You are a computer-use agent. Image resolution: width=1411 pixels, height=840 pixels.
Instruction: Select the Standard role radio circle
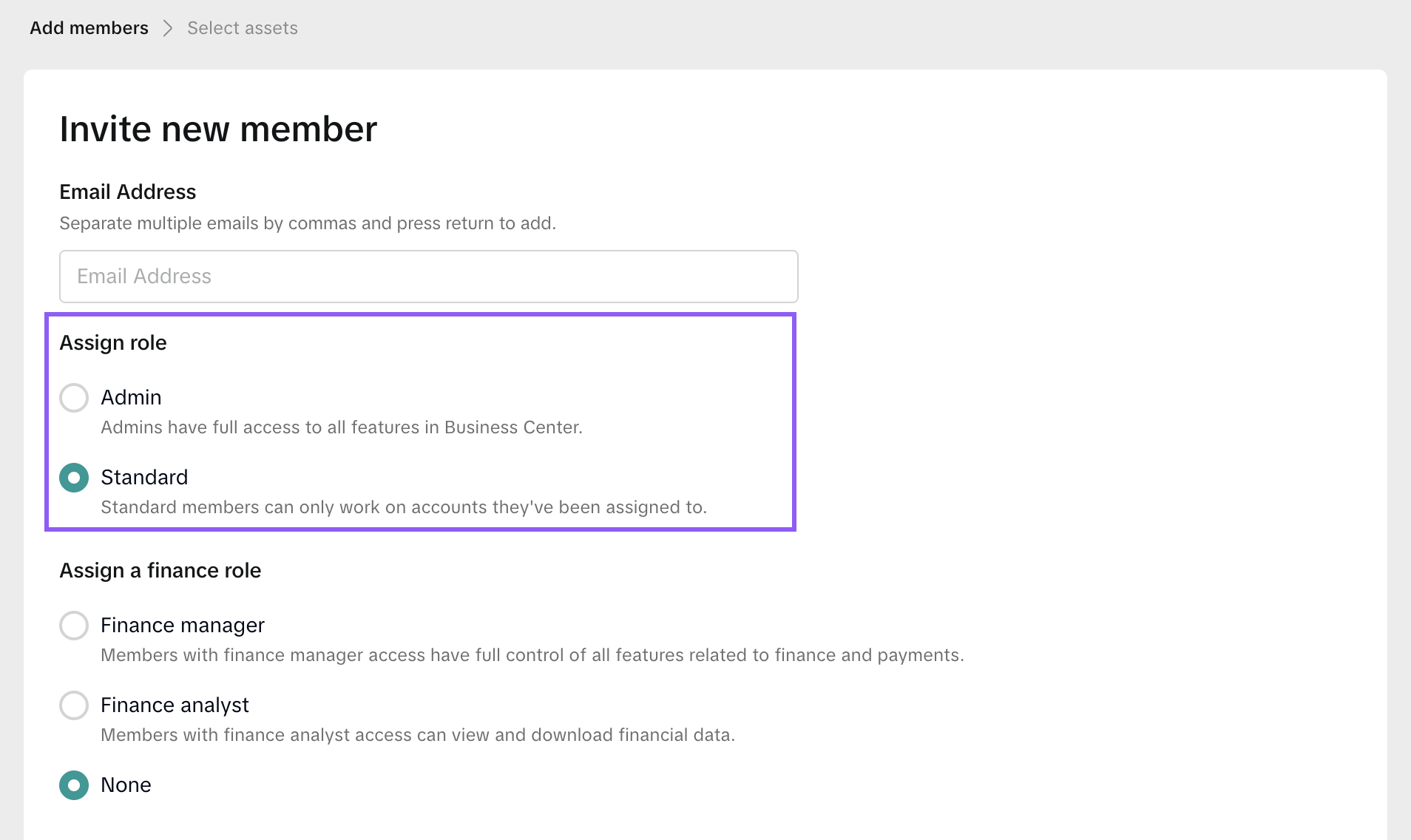74,478
